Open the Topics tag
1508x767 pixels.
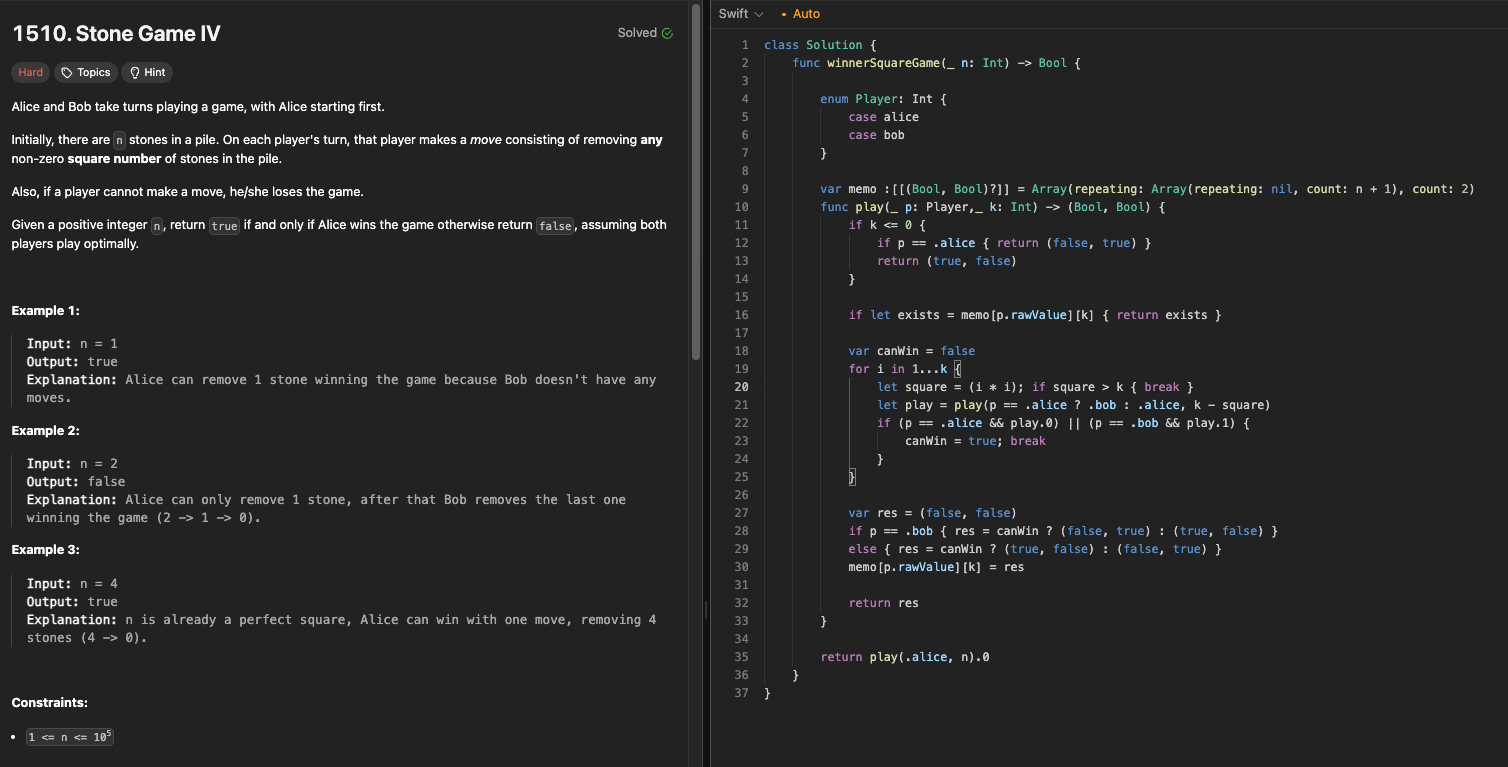[86, 72]
